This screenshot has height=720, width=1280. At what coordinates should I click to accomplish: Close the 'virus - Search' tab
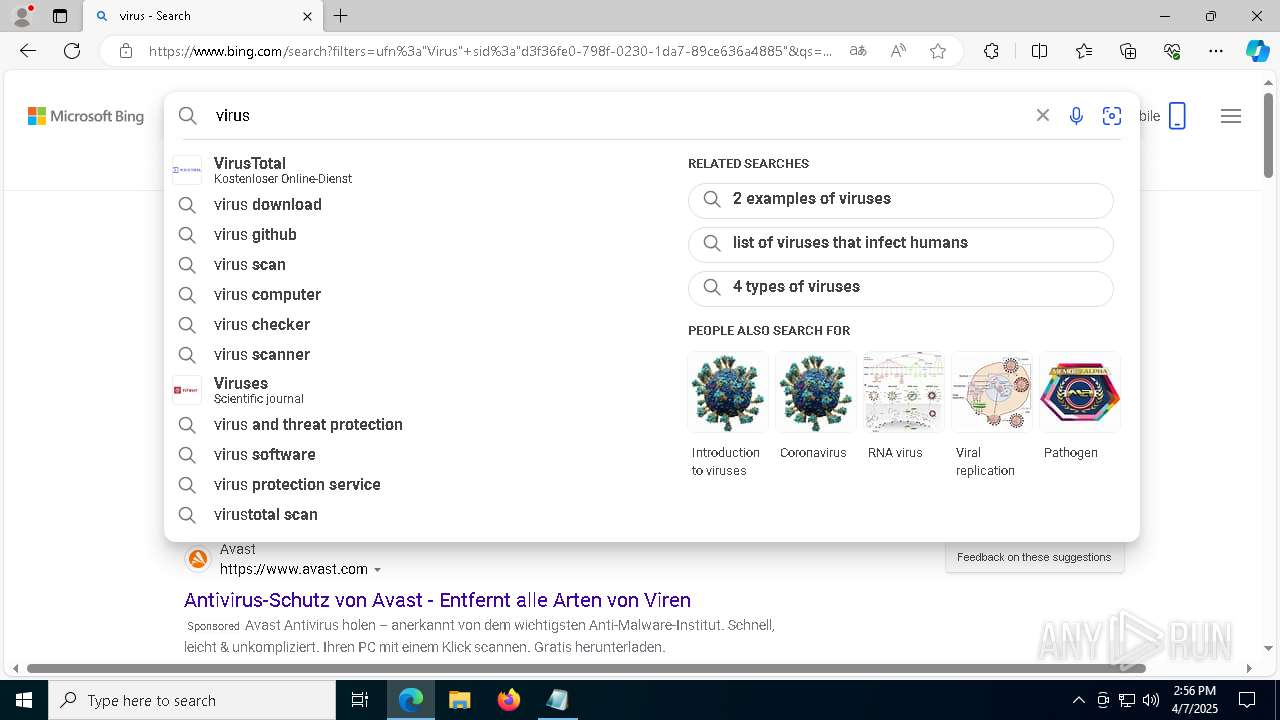[x=307, y=16]
